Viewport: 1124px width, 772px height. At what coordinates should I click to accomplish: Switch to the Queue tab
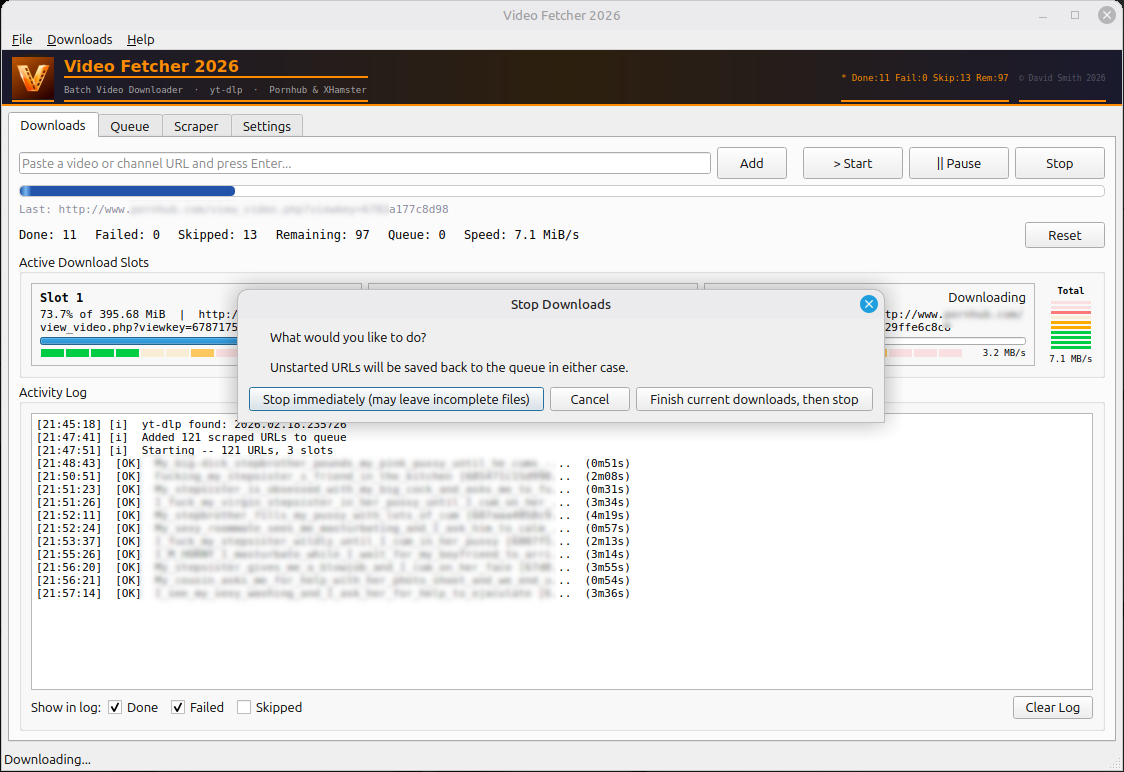pyautogui.click(x=130, y=126)
